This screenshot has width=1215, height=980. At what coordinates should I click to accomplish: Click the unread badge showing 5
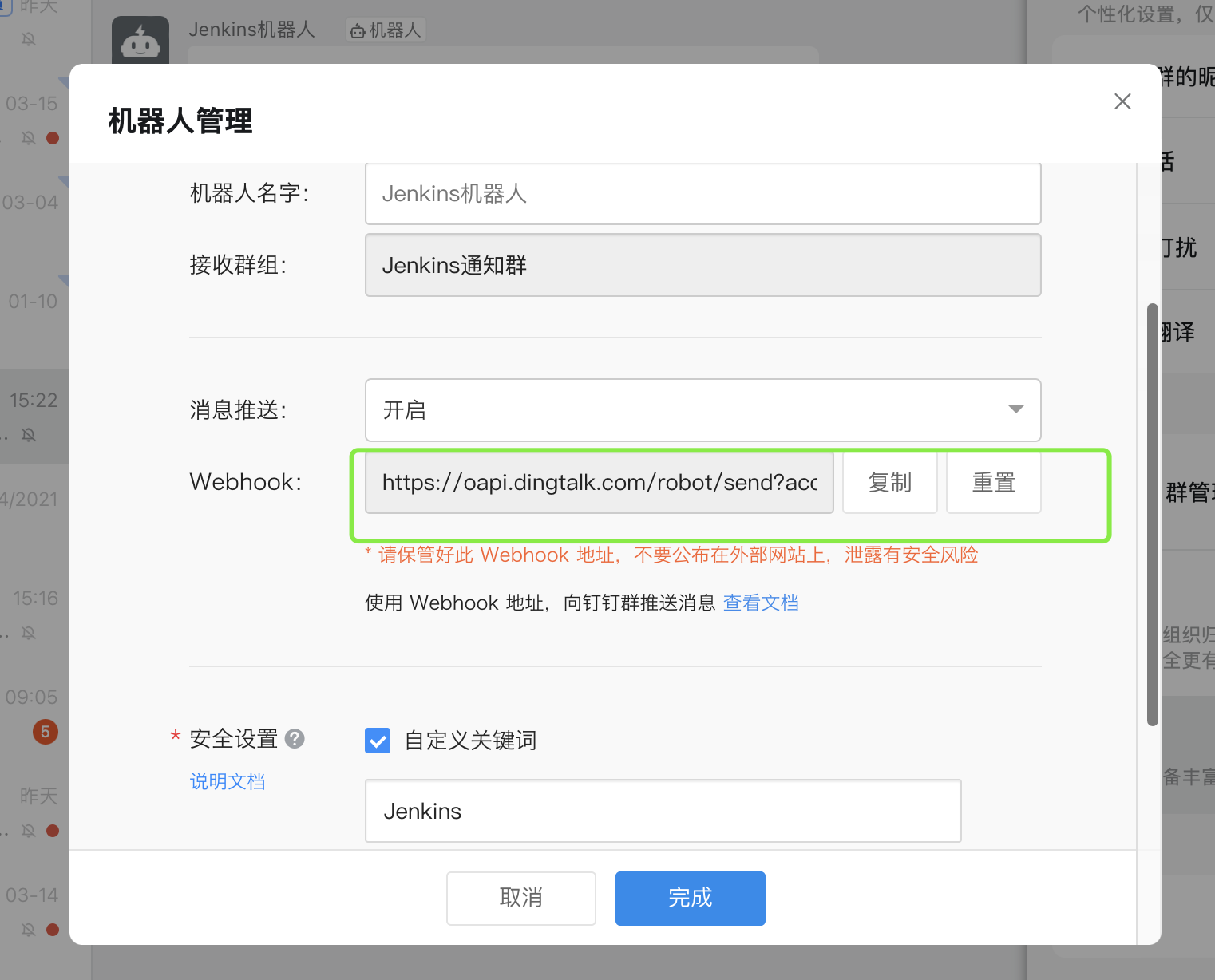46,731
